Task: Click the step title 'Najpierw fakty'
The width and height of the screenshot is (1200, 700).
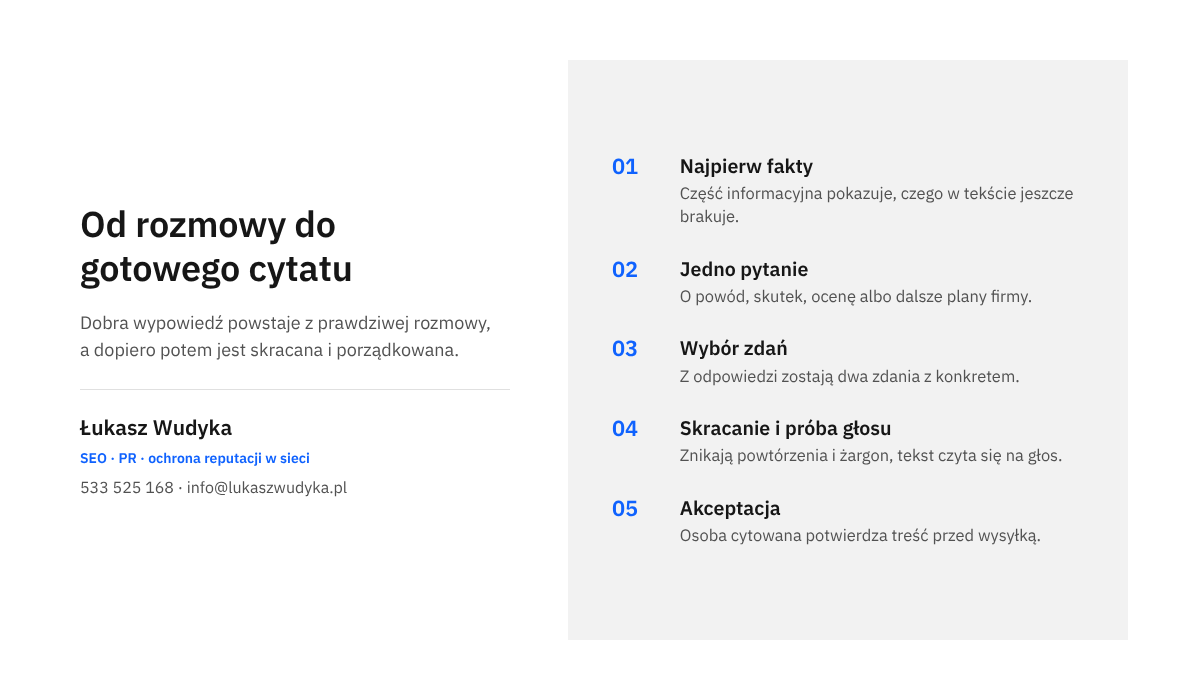Action: pyautogui.click(x=746, y=167)
